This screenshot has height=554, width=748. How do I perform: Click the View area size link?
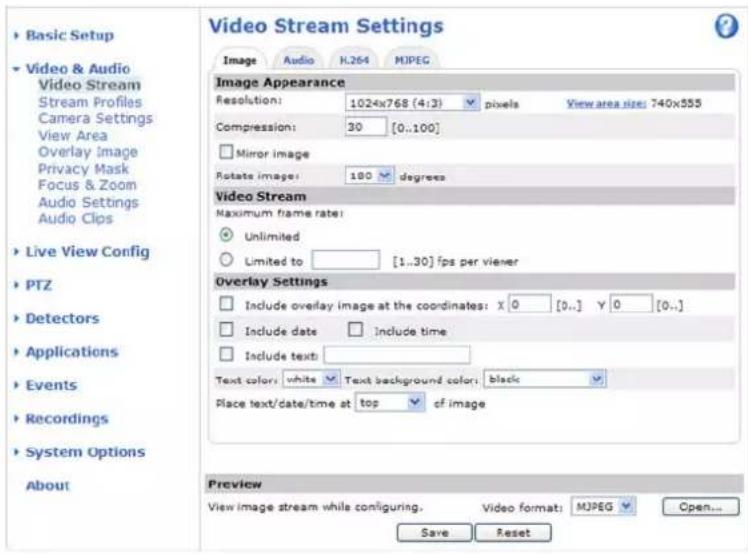point(606,104)
